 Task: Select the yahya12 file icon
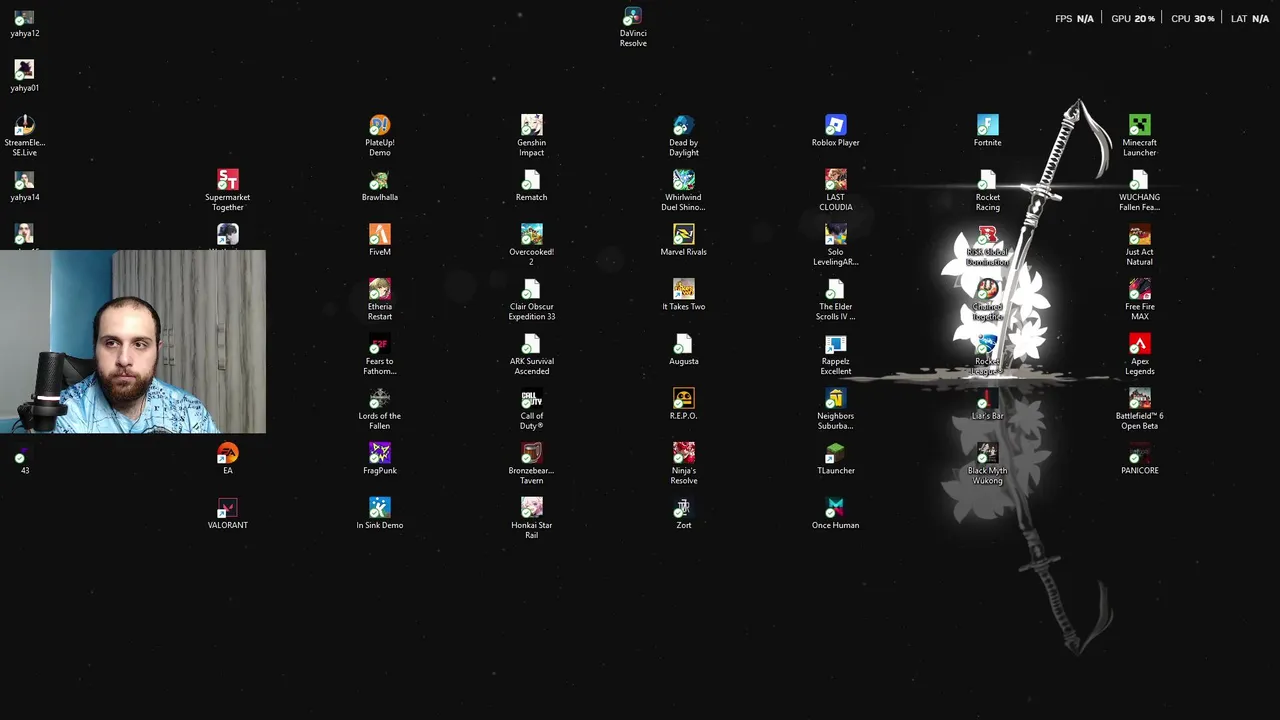pos(25,22)
